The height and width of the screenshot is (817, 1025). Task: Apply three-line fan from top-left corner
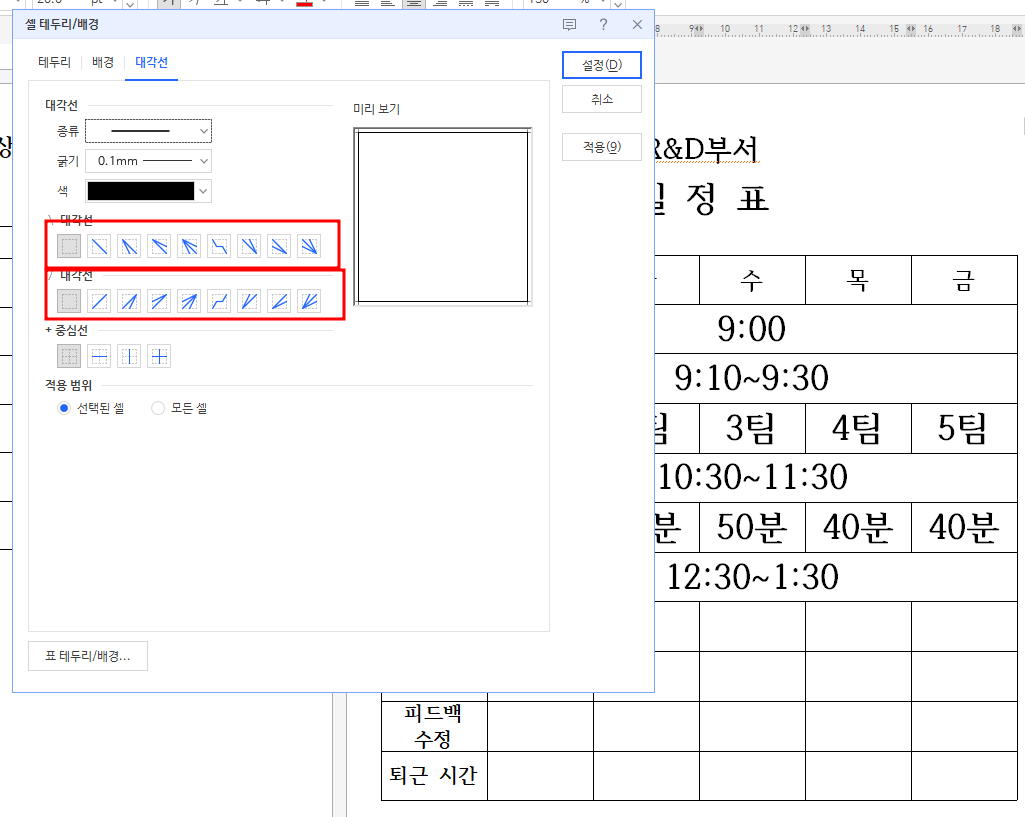pyautogui.click(x=189, y=246)
